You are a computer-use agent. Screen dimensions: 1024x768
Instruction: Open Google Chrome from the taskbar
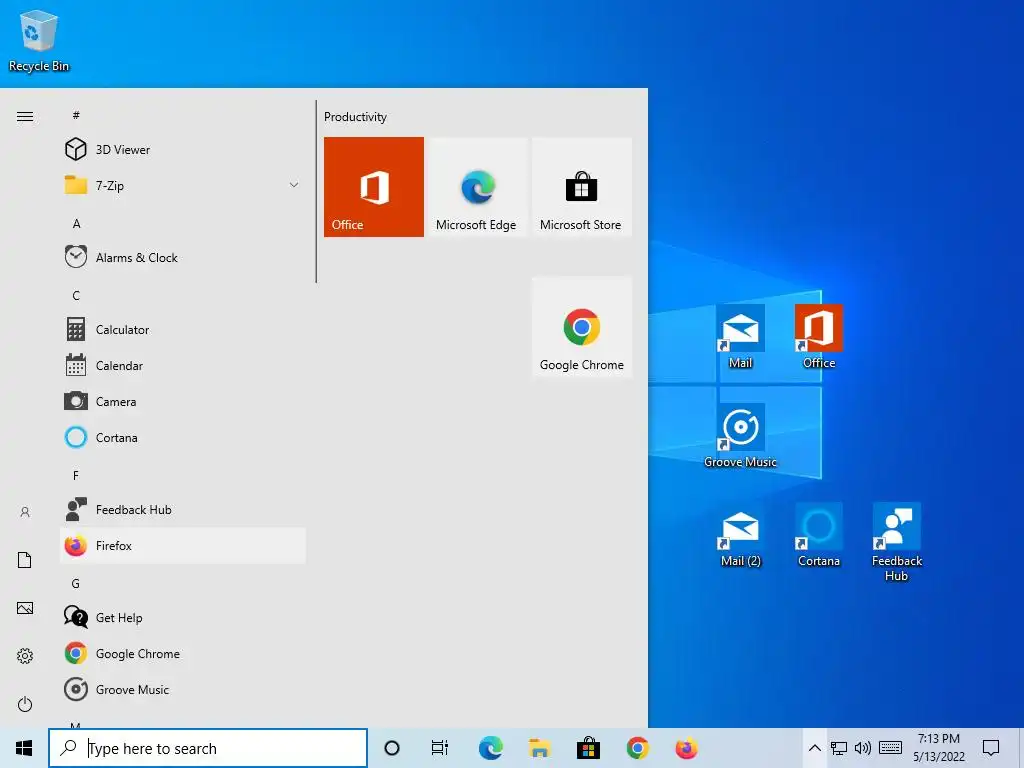coord(637,748)
